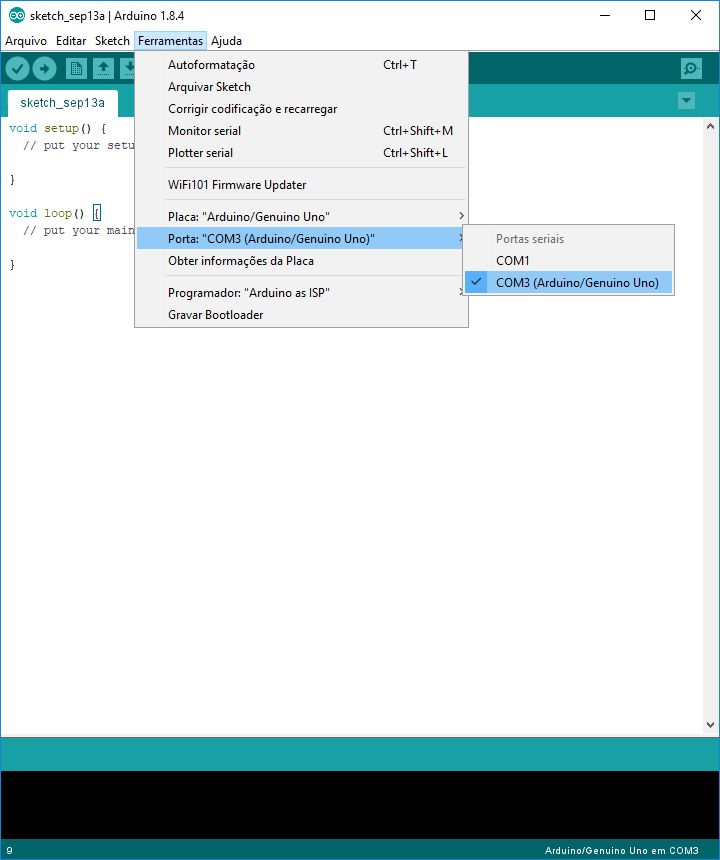Maximize the Arduino window
Image resolution: width=720 pixels, height=860 pixels.
(x=650, y=15)
